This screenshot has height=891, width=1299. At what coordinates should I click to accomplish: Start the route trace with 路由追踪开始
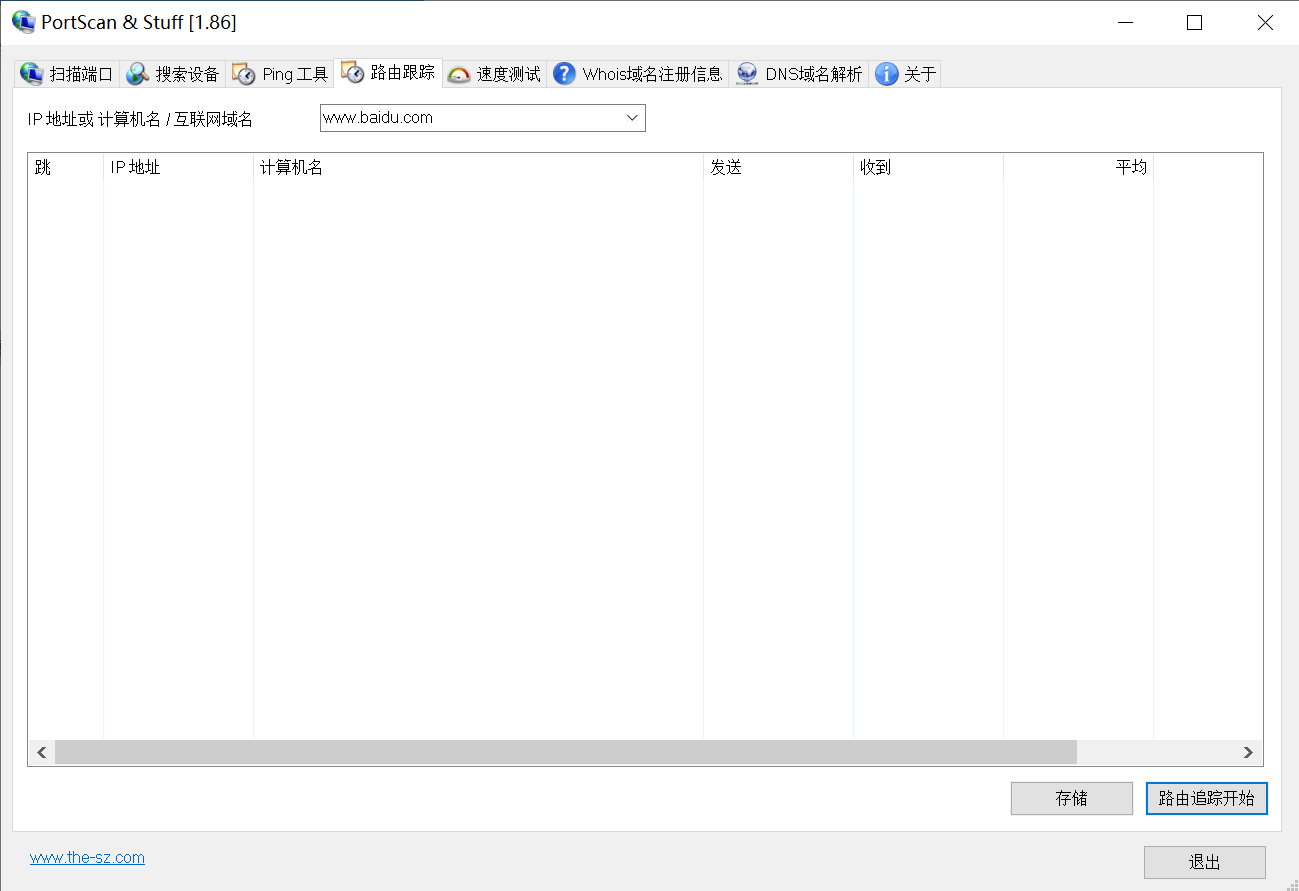(x=1206, y=798)
